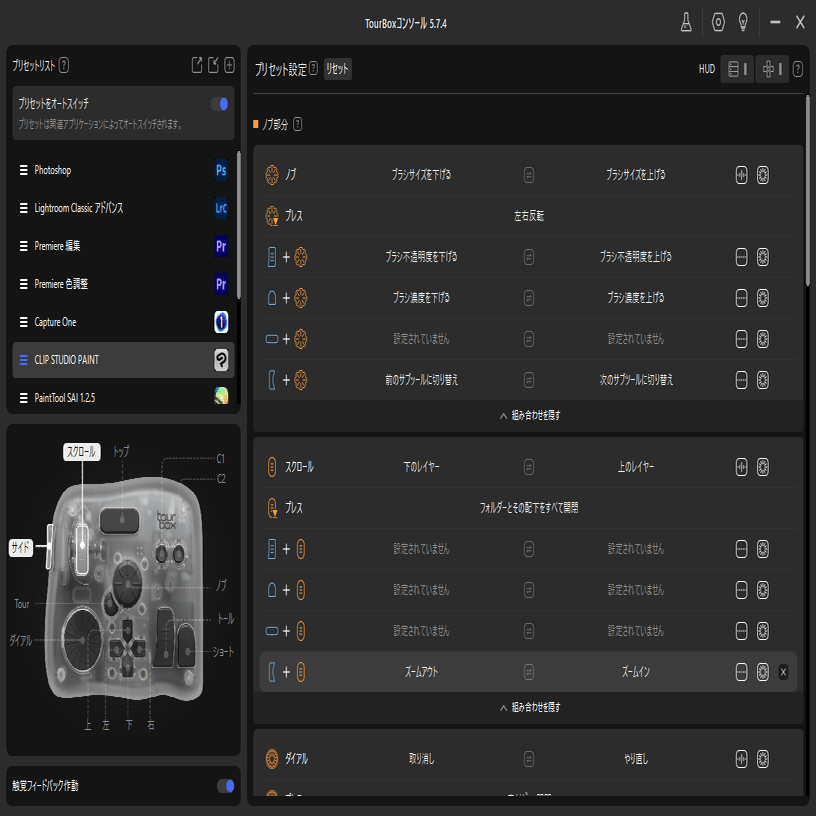Select Lightroom Classic アドバンス preset

(x=123, y=208)
